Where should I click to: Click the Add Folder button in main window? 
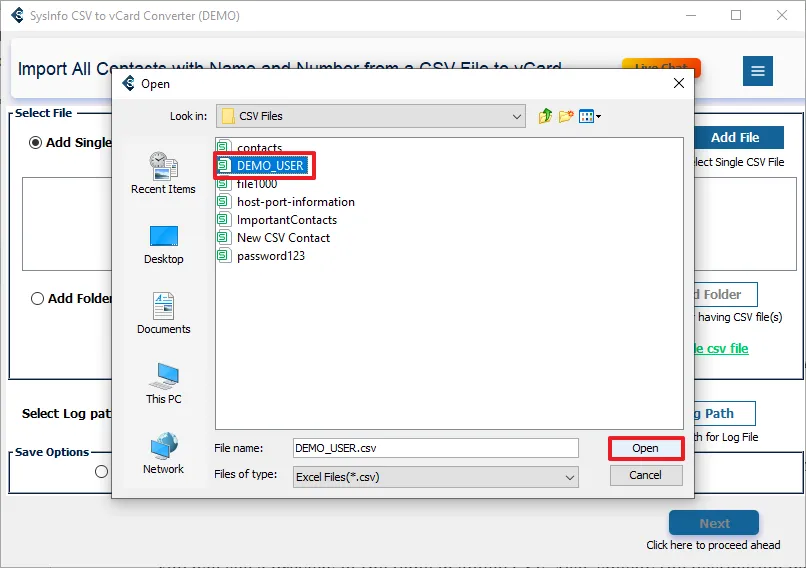click(726, 295)
